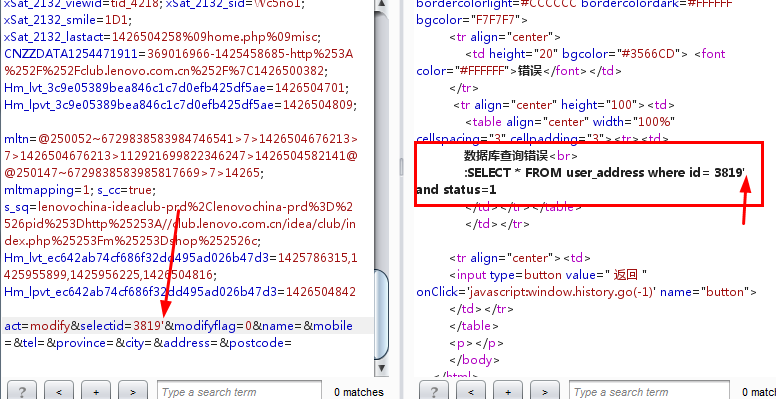The height and width of the screenshot is (399, 776).
Task: Click 'mltmapping' cookie name
Action: tap(41, 190)
